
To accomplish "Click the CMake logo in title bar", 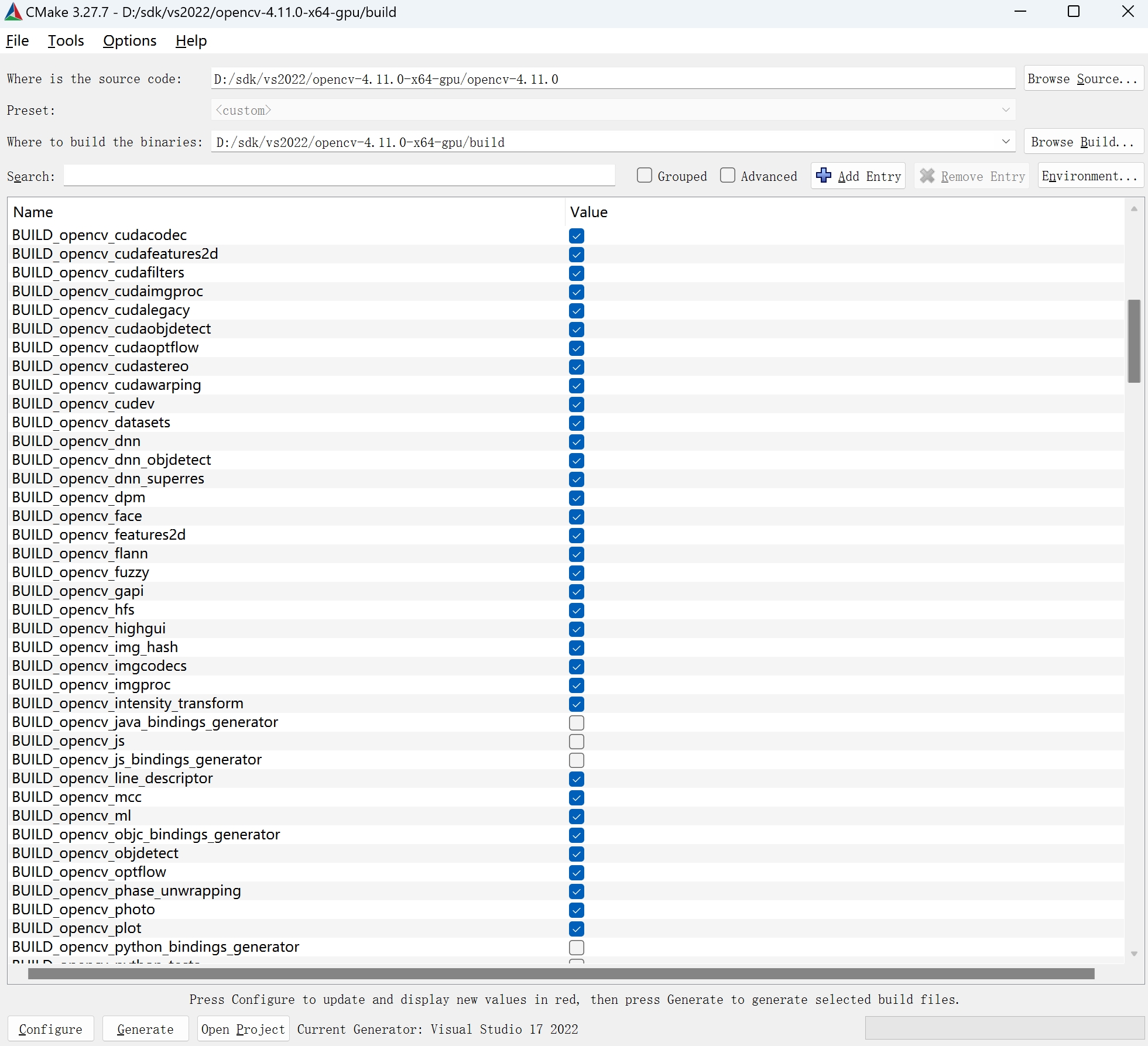I will point(12,12).
